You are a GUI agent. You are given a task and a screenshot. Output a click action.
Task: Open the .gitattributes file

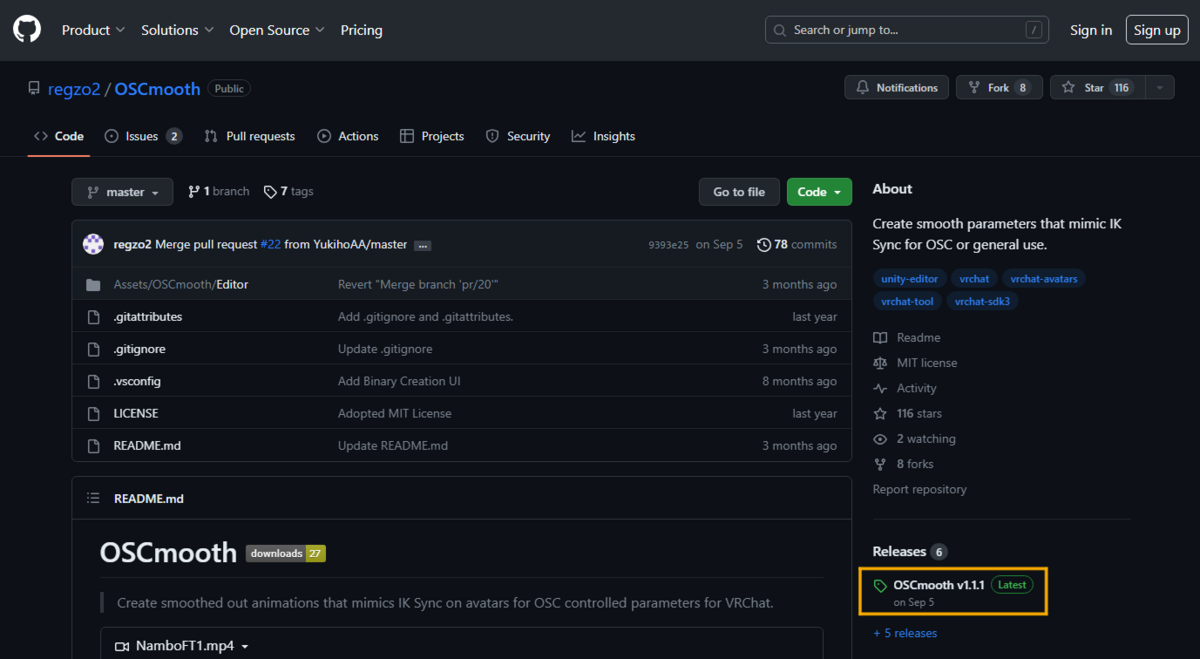pyautogui.click(x=148, y=317)
